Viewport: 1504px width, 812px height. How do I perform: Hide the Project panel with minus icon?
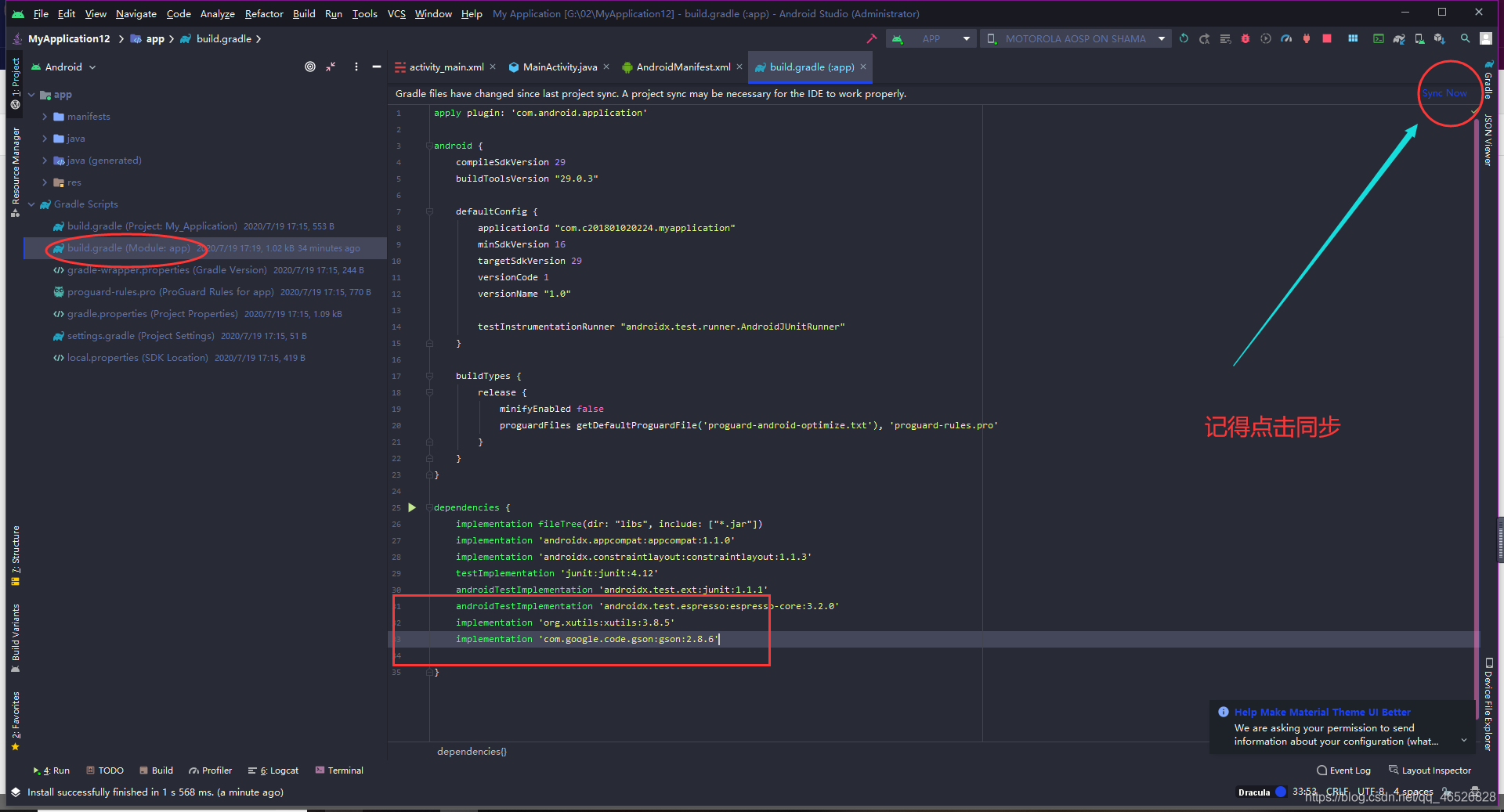377,67
